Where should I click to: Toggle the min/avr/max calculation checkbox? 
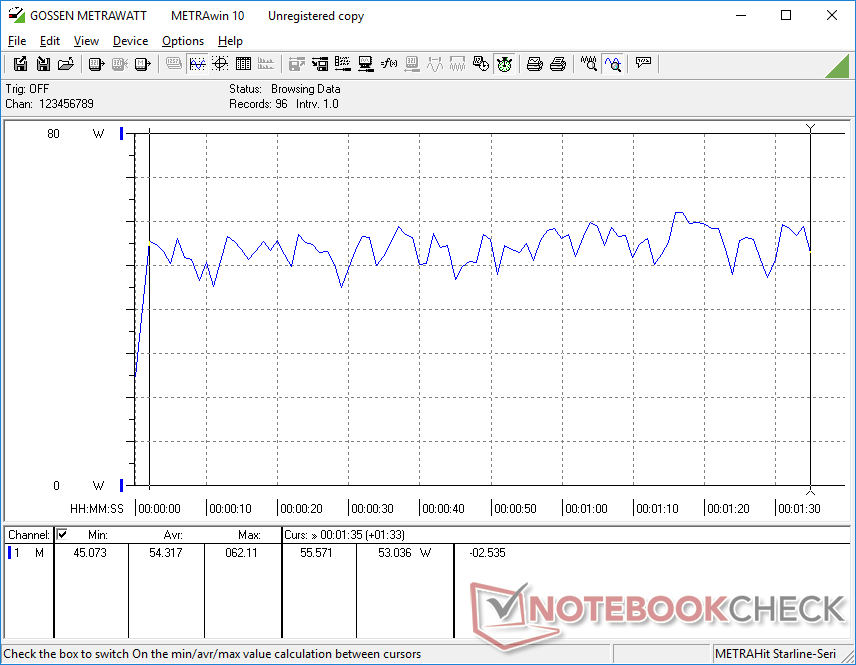pyautogui.click(x=62, y=534)
